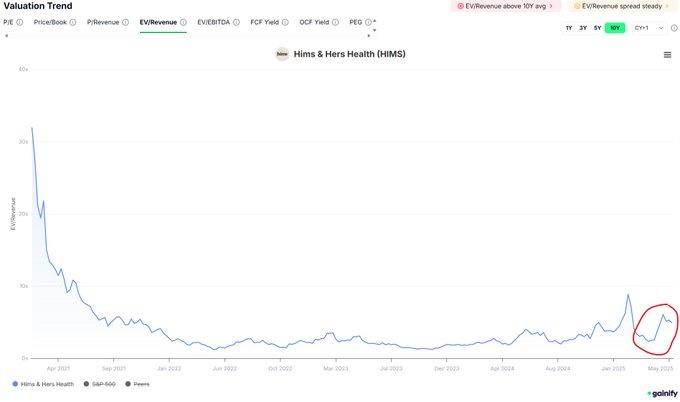Image resolution: width=680 pixels, height=402 pixels.
Task: Switch to the Price/Book tab
Action: coord(50,22)
